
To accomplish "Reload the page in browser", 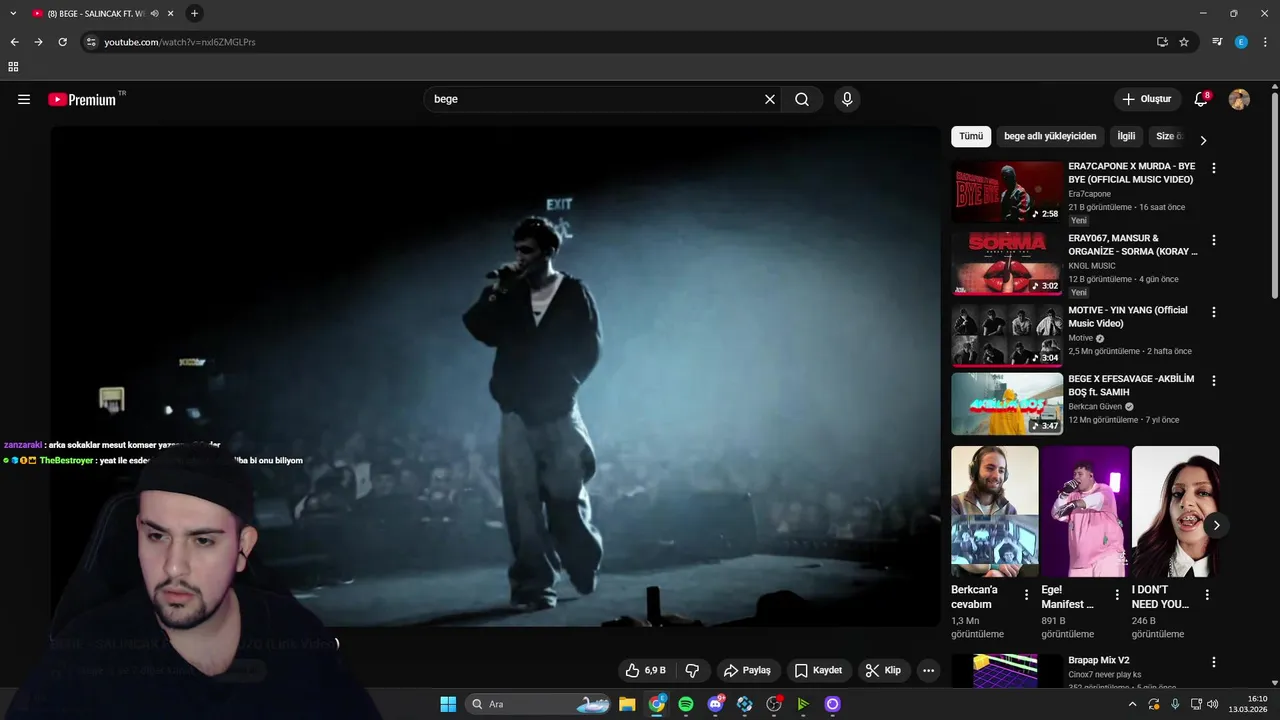I will (x=62, y=42).
